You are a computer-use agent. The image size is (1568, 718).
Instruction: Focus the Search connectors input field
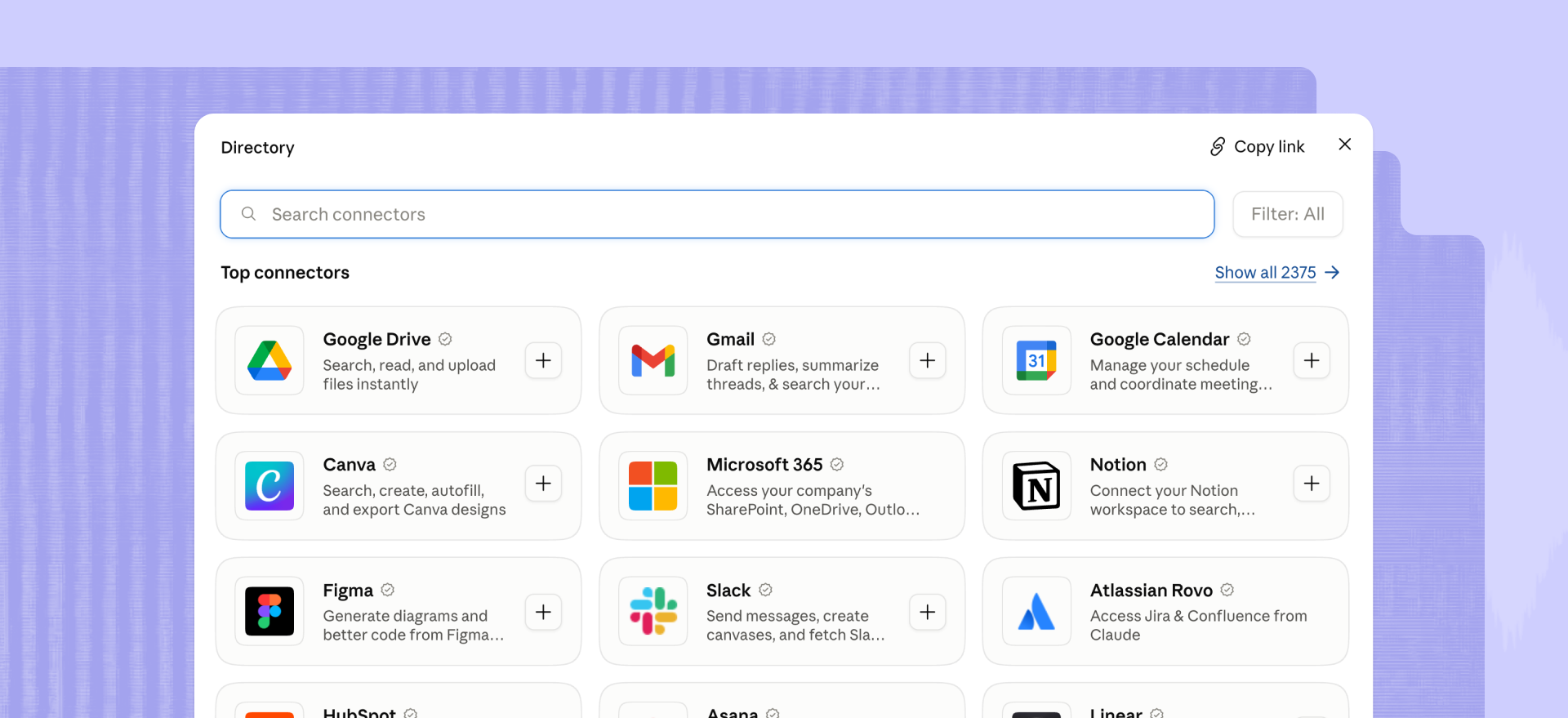[x=717, y=214]
